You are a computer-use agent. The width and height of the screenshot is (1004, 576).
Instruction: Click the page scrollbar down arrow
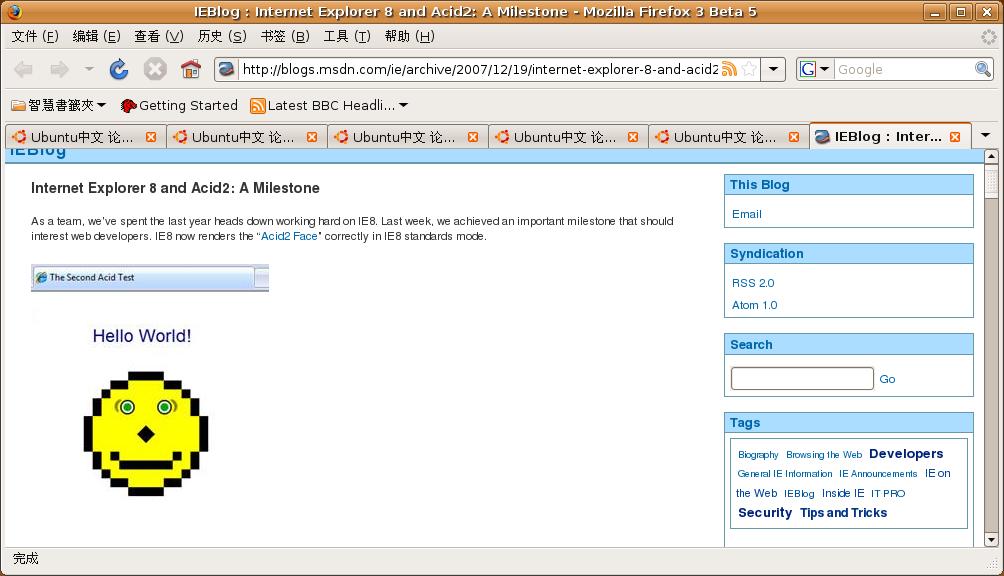[x=991, y=540]
